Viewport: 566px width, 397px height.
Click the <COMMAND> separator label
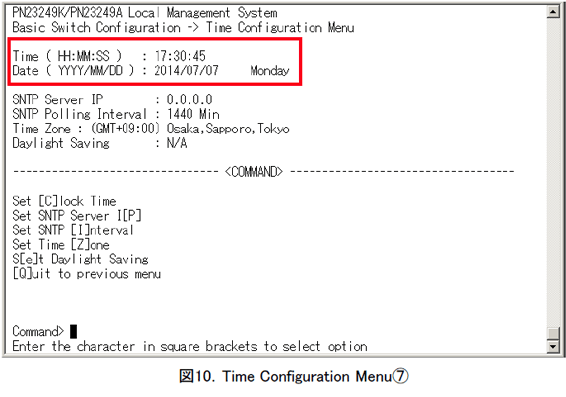pos(254,172)
